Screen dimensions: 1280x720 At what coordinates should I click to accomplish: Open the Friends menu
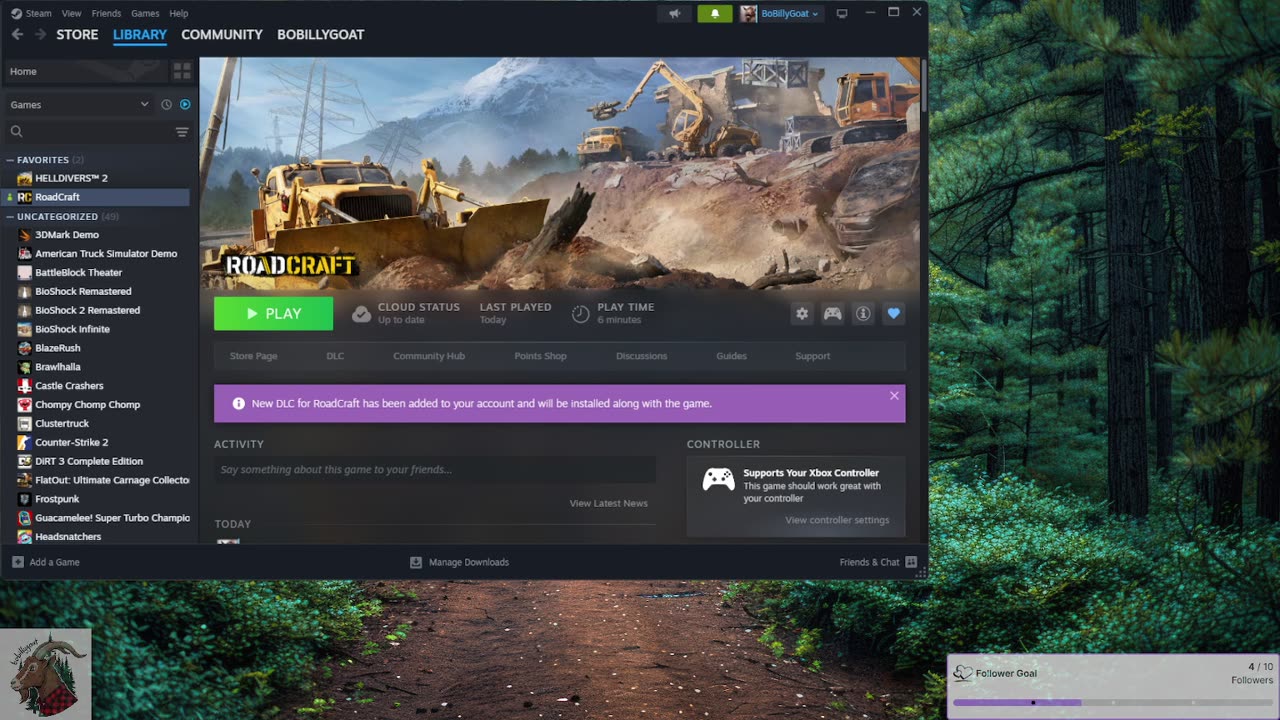tap(106, 13)
